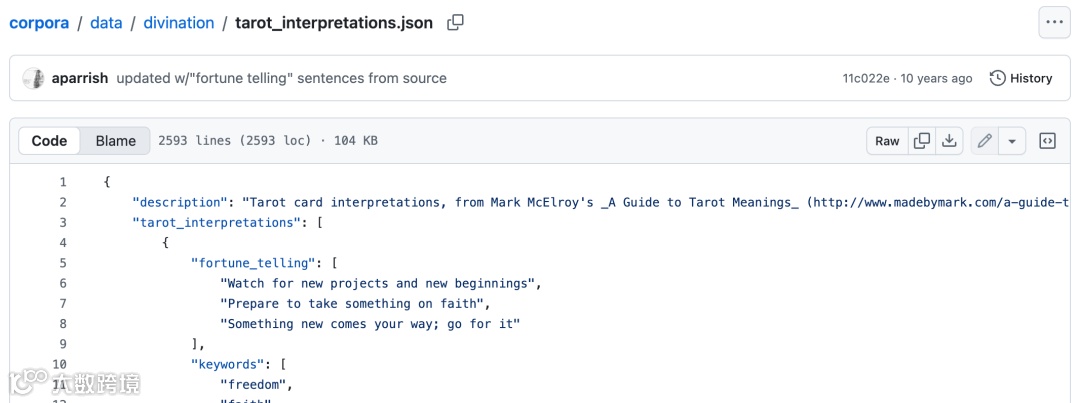Click aparrish's avatar image
Screen dimensions: 1080x403
33,78
